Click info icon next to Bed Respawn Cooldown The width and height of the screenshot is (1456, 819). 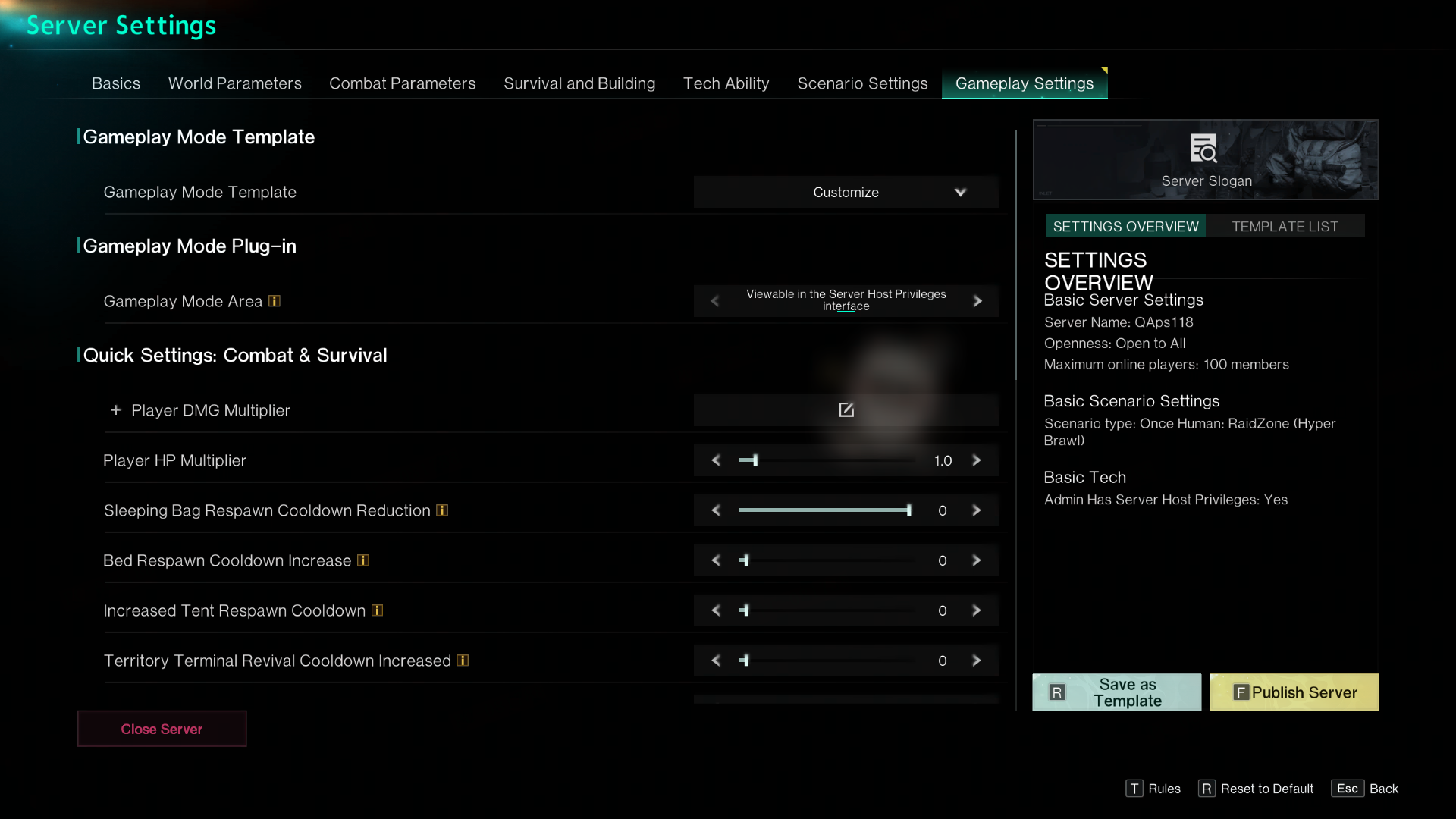(363, 560)
